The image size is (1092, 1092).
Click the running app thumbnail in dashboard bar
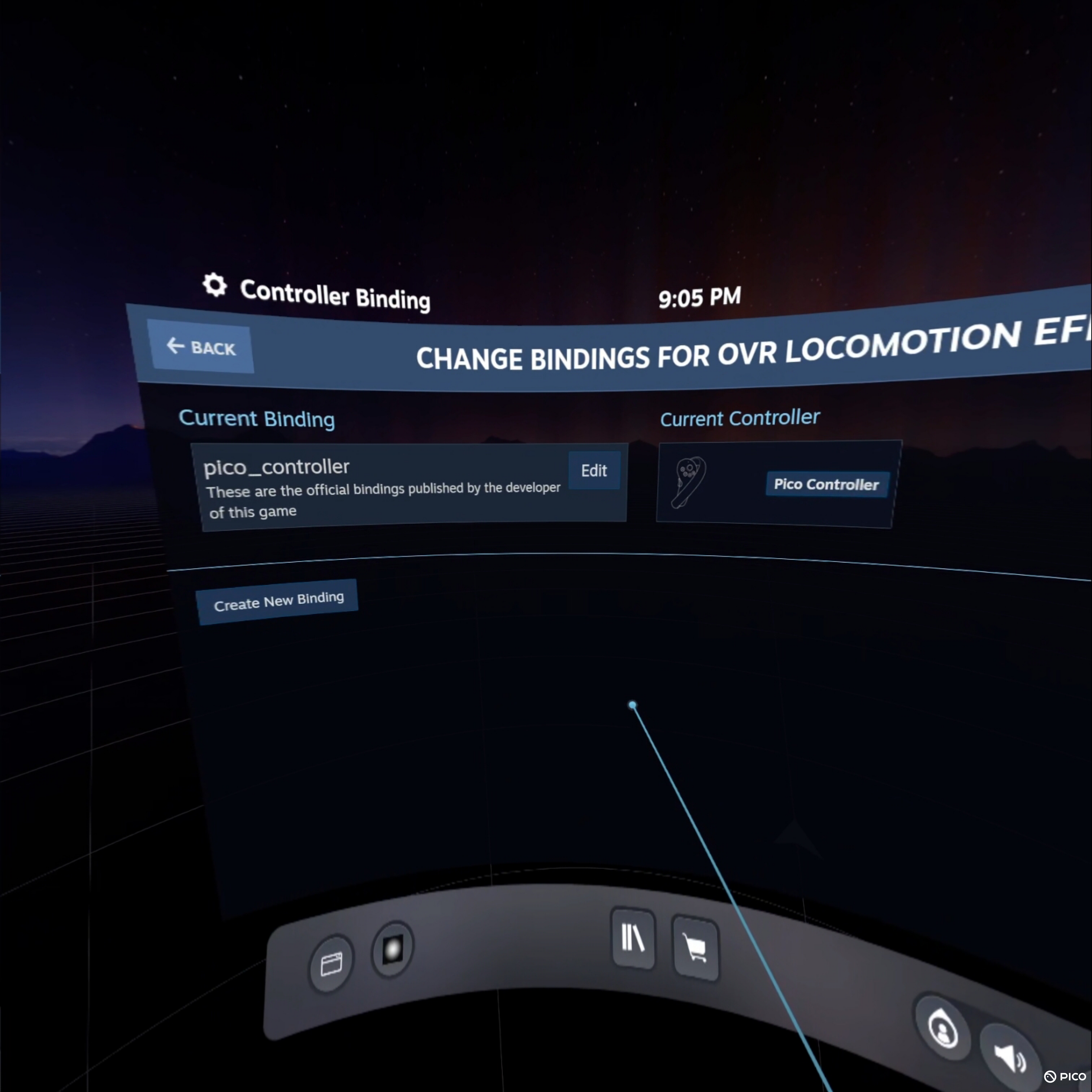click(x=392, y=950)
